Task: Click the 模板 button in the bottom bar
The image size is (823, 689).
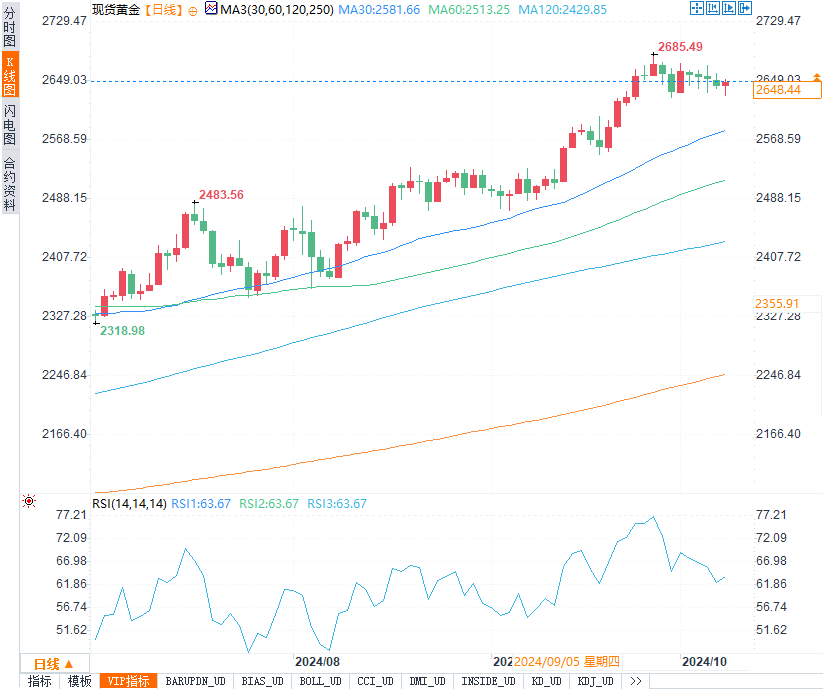Action: [x=79, y=681]
